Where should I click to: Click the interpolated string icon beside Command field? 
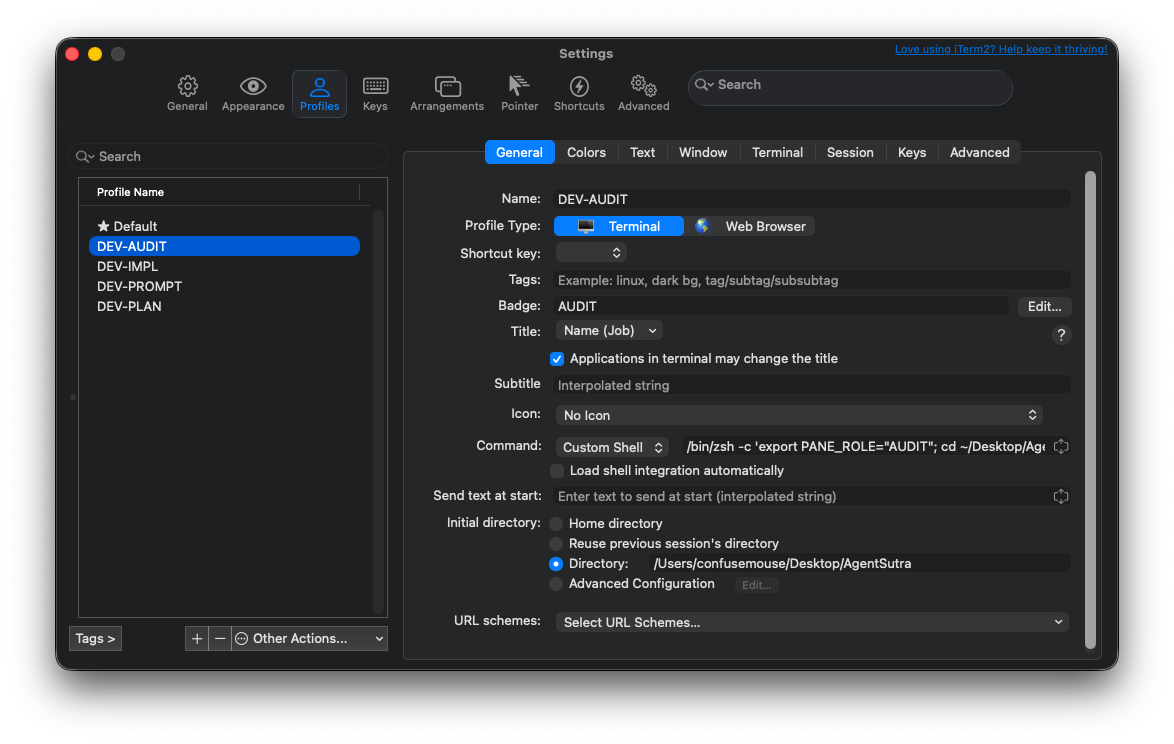1061,446
